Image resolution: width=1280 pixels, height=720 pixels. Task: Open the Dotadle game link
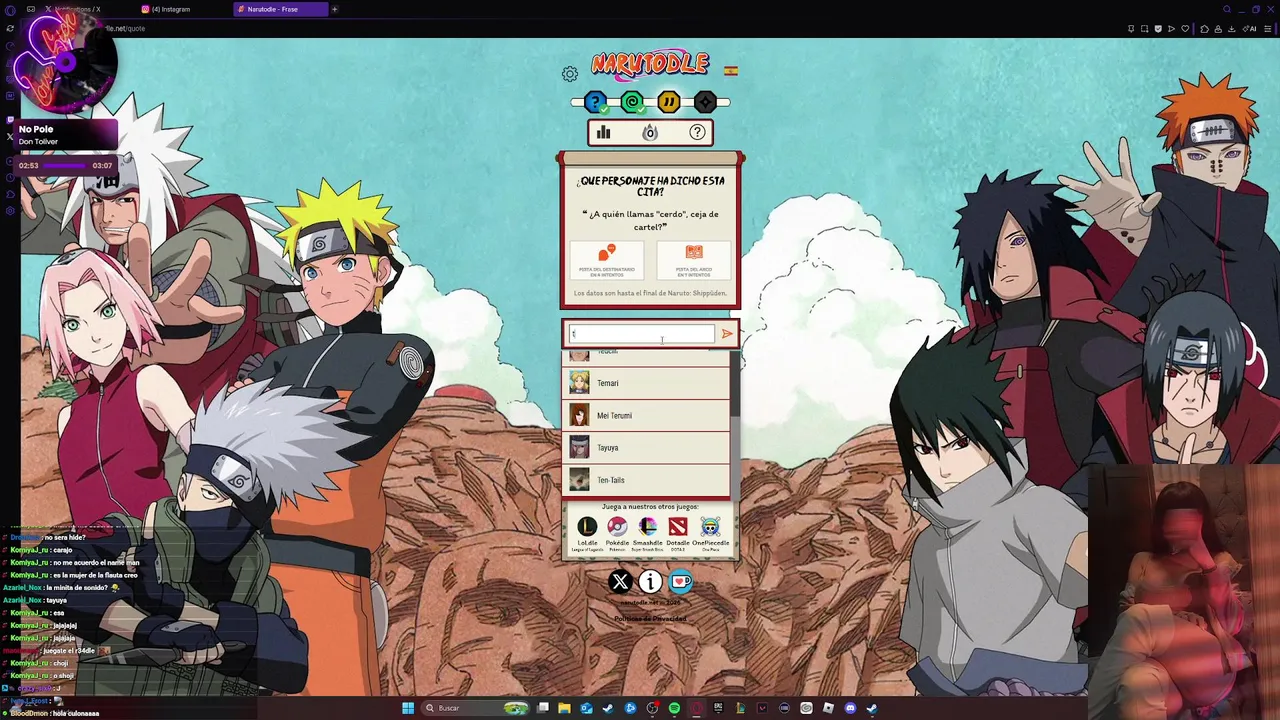pos(678,532)
